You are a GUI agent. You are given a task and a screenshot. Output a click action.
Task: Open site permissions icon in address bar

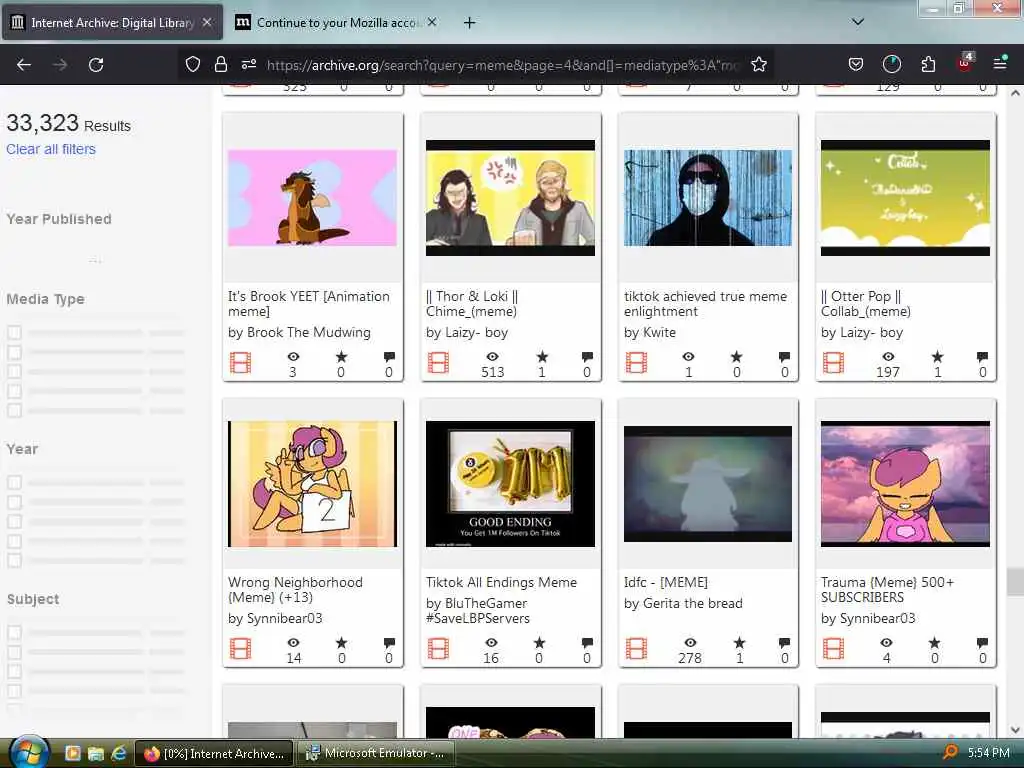249,65
